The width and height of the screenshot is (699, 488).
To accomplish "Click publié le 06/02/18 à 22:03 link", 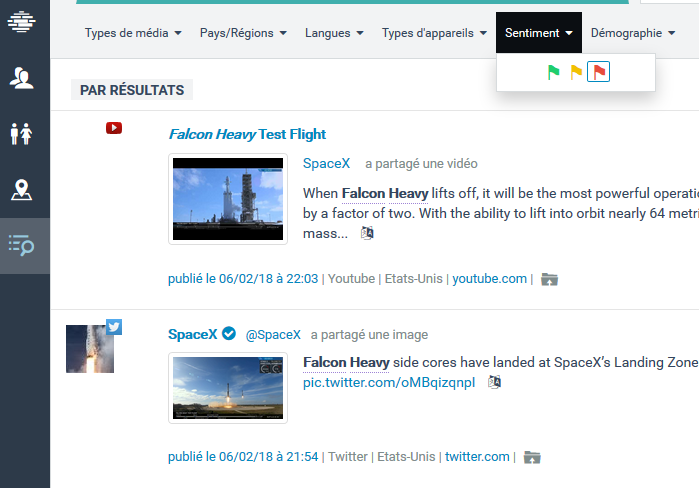I will click(243, 279).
